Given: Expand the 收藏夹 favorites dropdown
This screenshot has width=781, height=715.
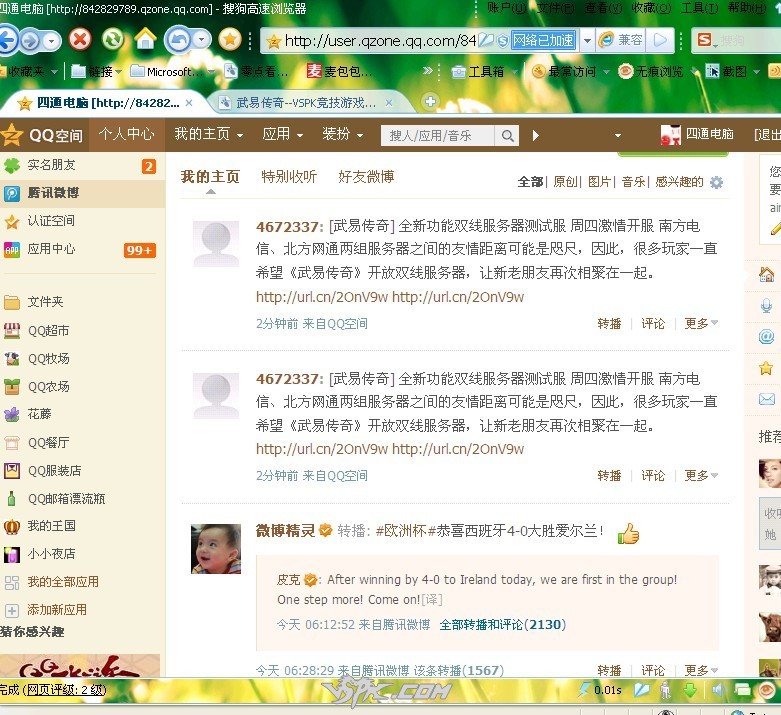Looking at the screenshot, I should click(x=54, y=72).
